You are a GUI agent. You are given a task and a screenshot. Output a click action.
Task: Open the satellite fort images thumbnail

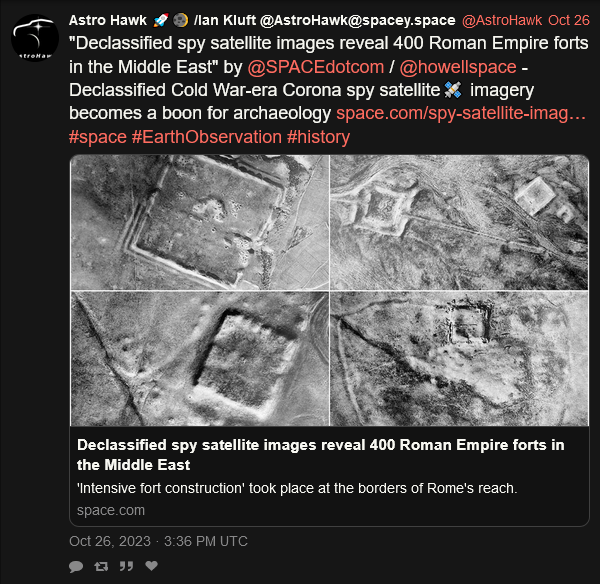pyautogui.click(x=329, y=290)
